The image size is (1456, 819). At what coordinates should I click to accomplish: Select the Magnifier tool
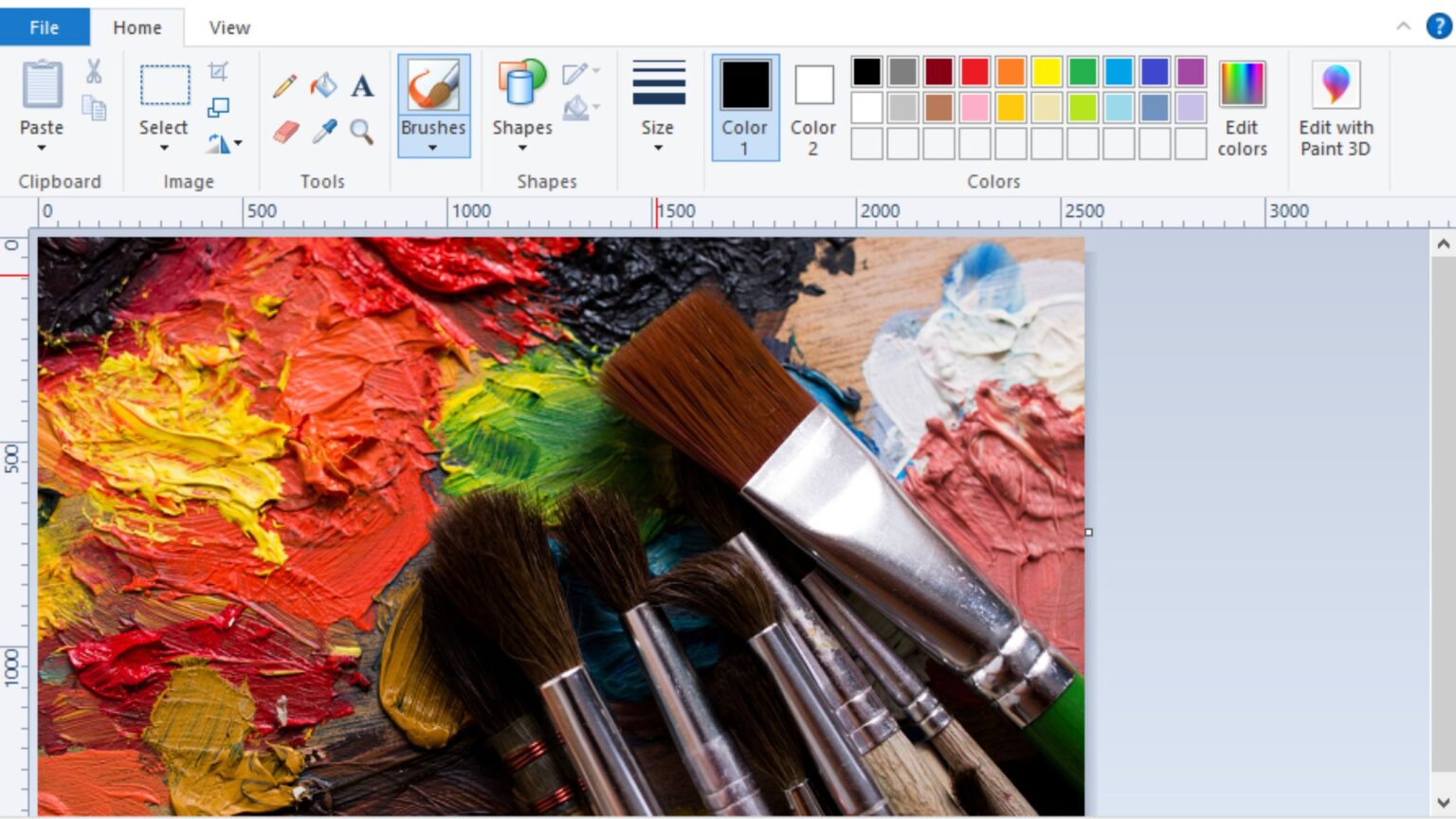click(362, 133)
